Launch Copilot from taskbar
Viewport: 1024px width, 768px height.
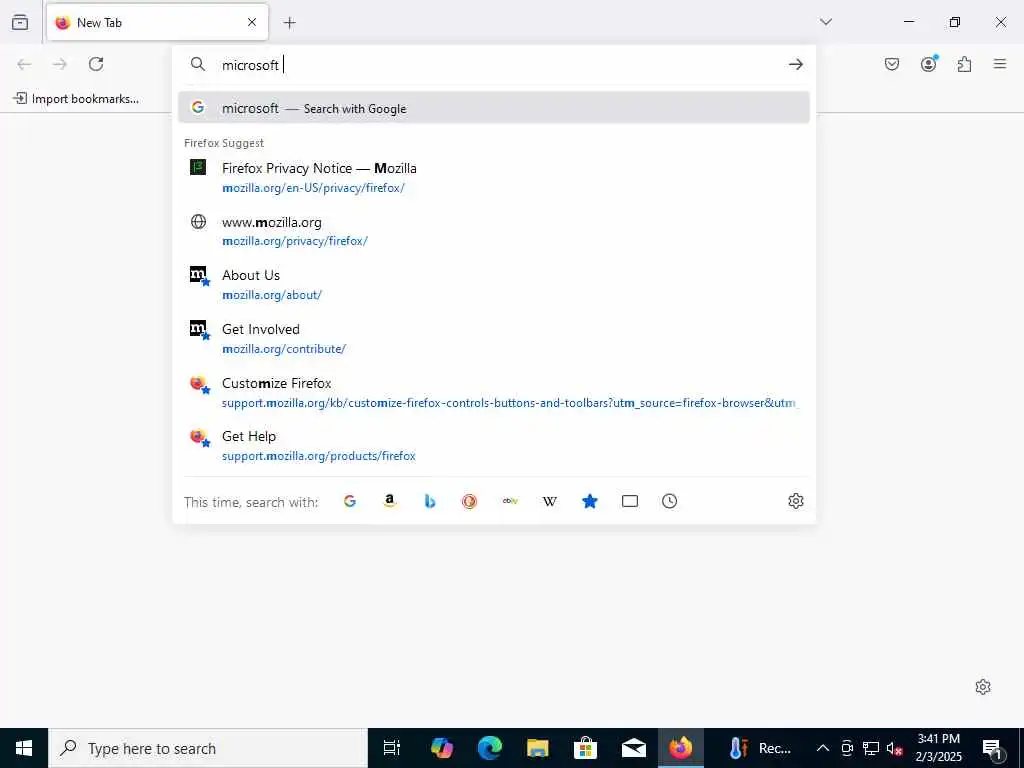pyautogui.click(x=442, y=748)
